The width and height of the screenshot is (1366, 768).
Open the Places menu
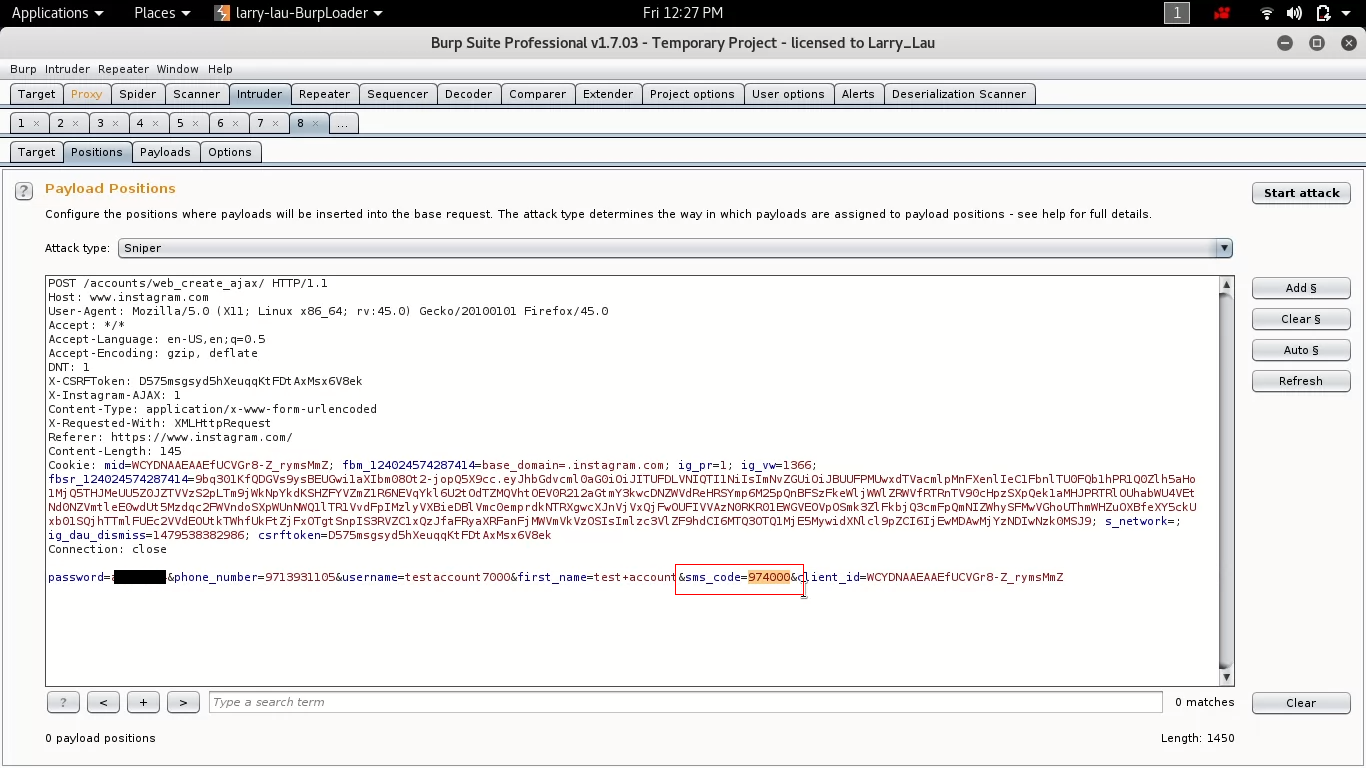click(x=162, y=13)
